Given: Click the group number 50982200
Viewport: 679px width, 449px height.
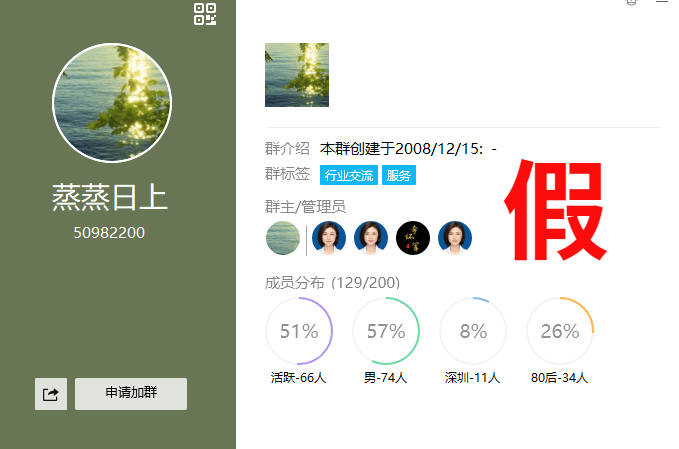Looking at the screenshot, I should point(109,233).
